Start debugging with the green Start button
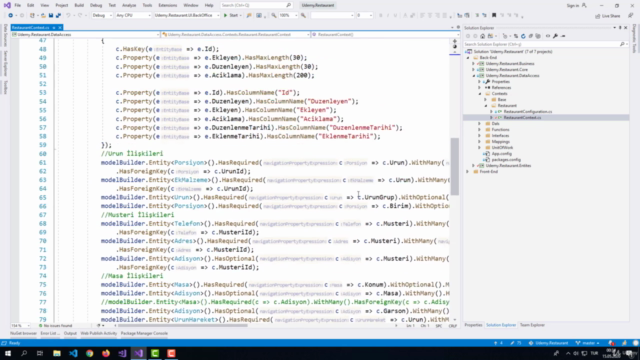This screenshot has width=640, height=360. pyautogui.click(x=231, y=16)
